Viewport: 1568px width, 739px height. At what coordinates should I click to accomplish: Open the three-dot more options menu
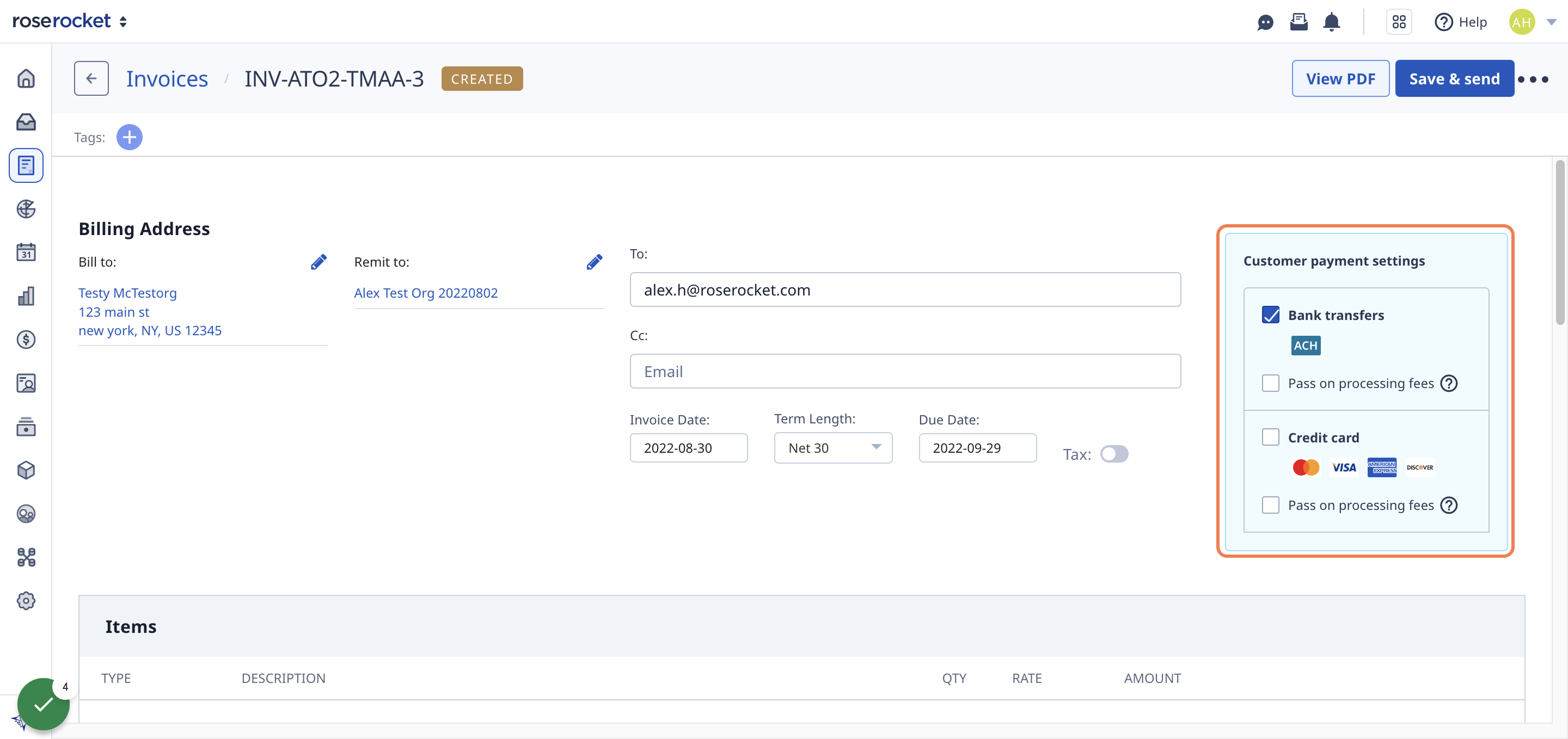1533,79
